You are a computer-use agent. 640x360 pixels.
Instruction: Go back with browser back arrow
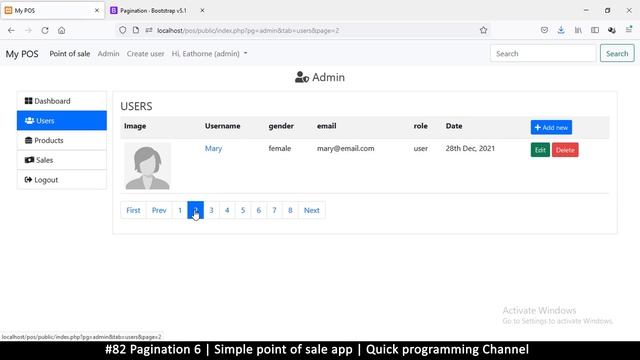tap(11, 30)
